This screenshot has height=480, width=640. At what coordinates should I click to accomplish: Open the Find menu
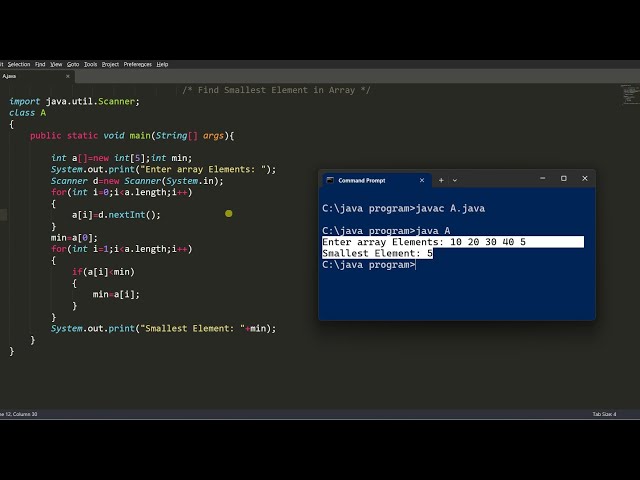click(40, 64)
